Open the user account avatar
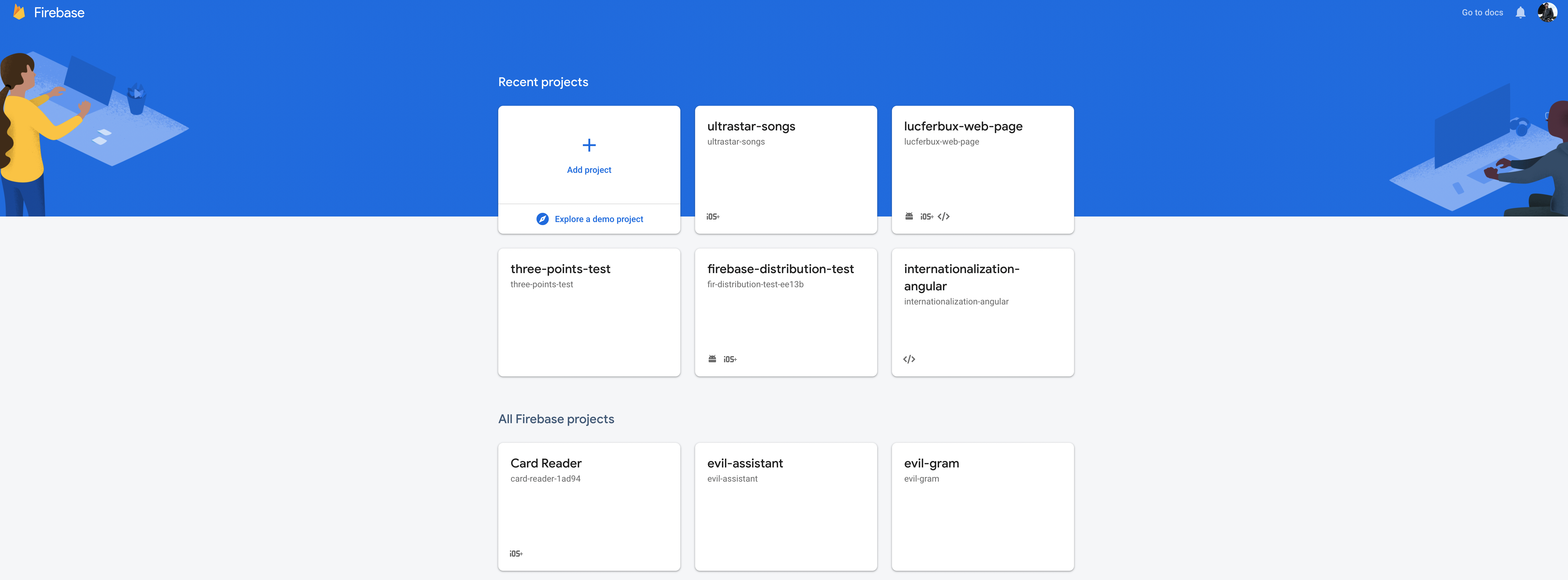This screenshot has height=580, width=1568. (x=1547, y=12)
